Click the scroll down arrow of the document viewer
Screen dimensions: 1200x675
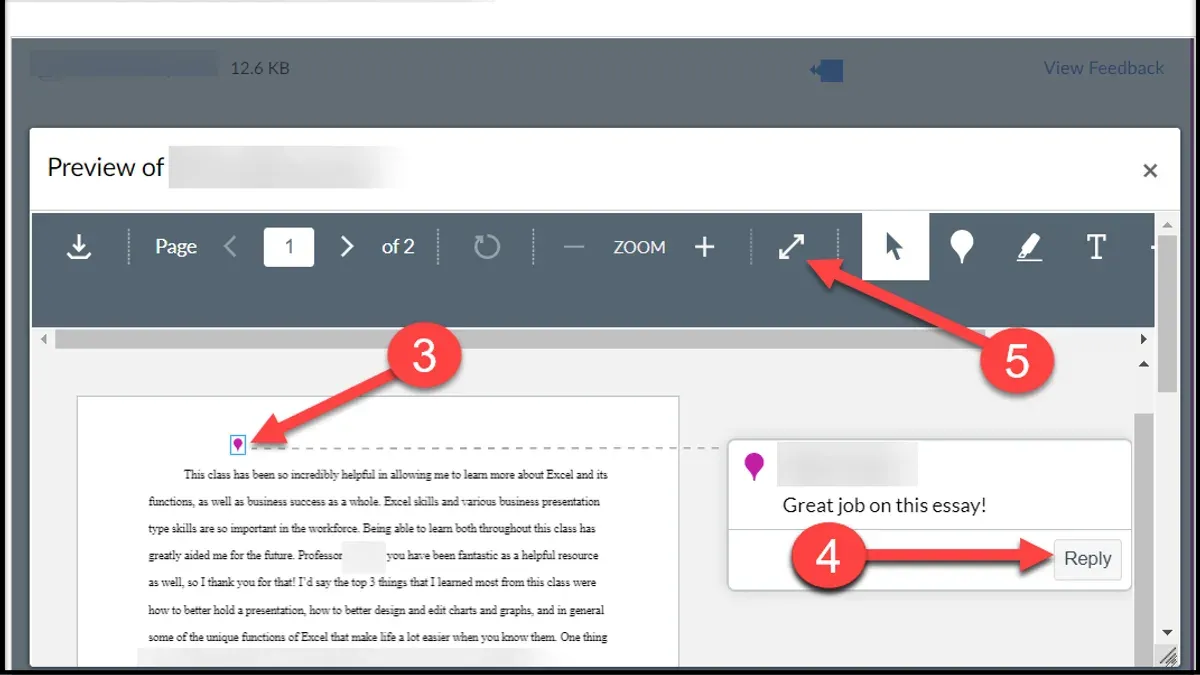[x=1167, y=632]
